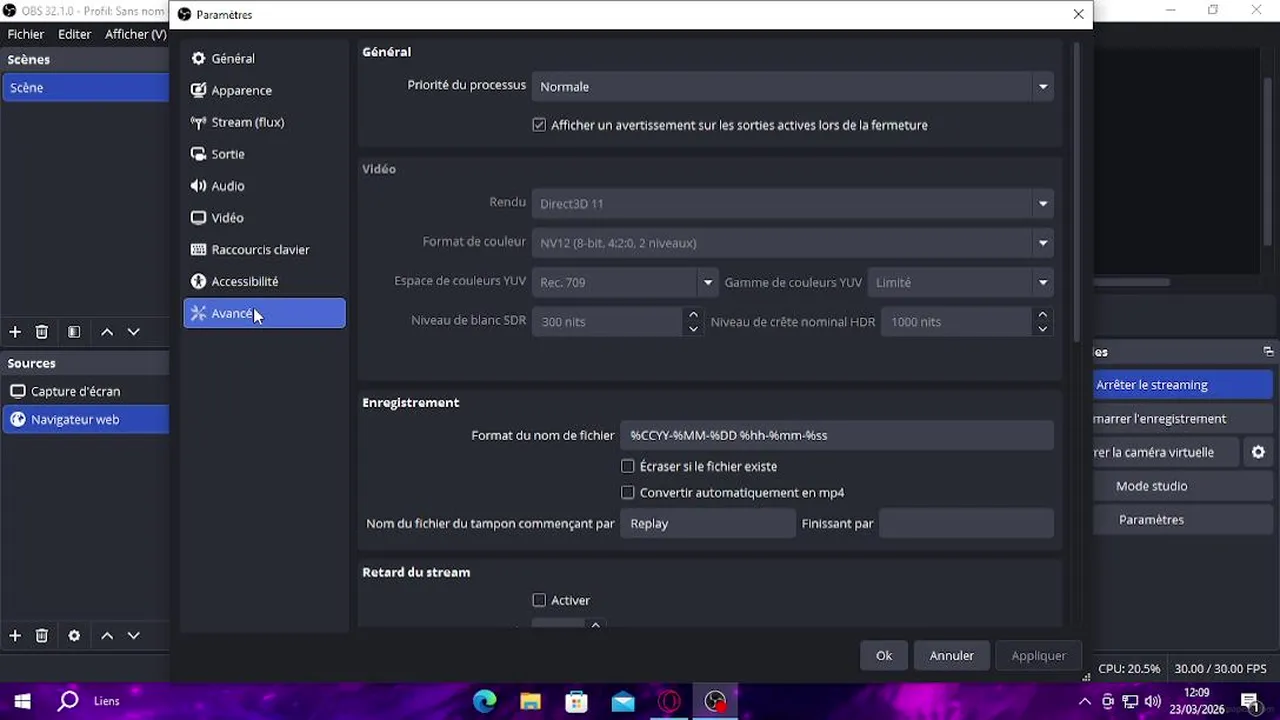Open the Raccourcis clavier settings tab
The width and height of the screenshot is (1280, 720).
coord(264,250)
